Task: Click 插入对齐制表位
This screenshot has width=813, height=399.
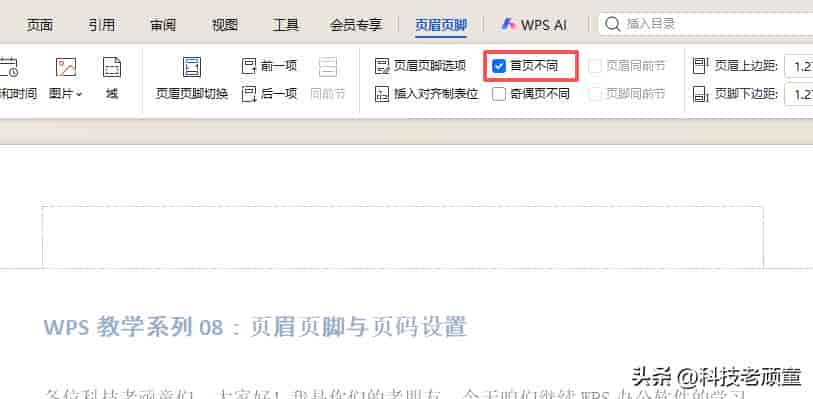Action: tap(426, 94)
